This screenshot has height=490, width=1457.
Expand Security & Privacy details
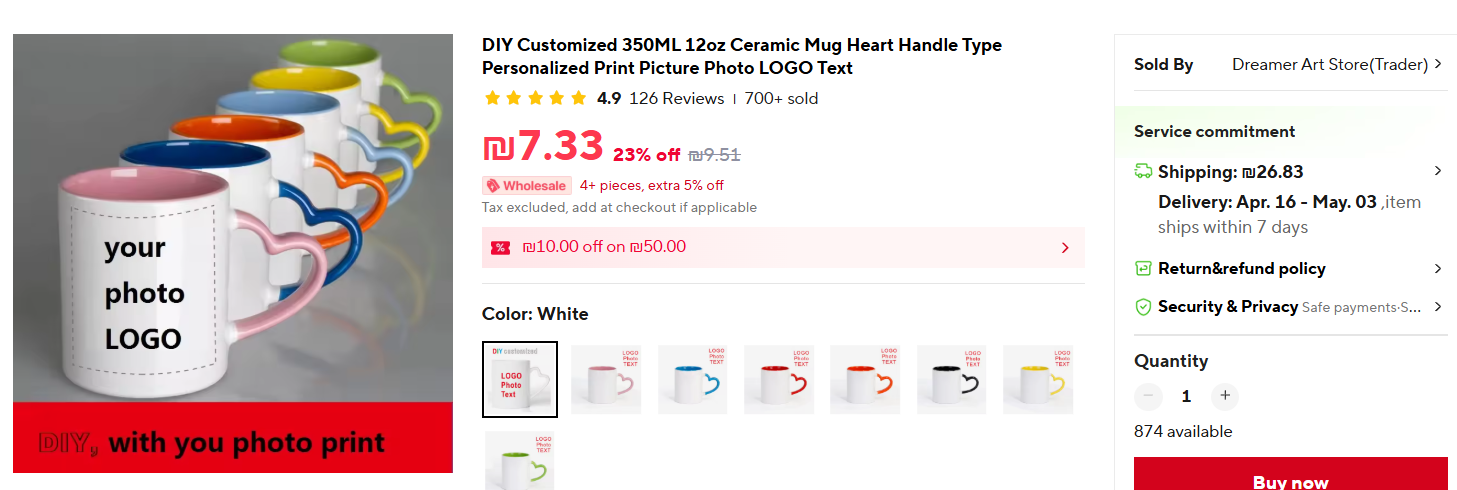[x=1438, y=307]
